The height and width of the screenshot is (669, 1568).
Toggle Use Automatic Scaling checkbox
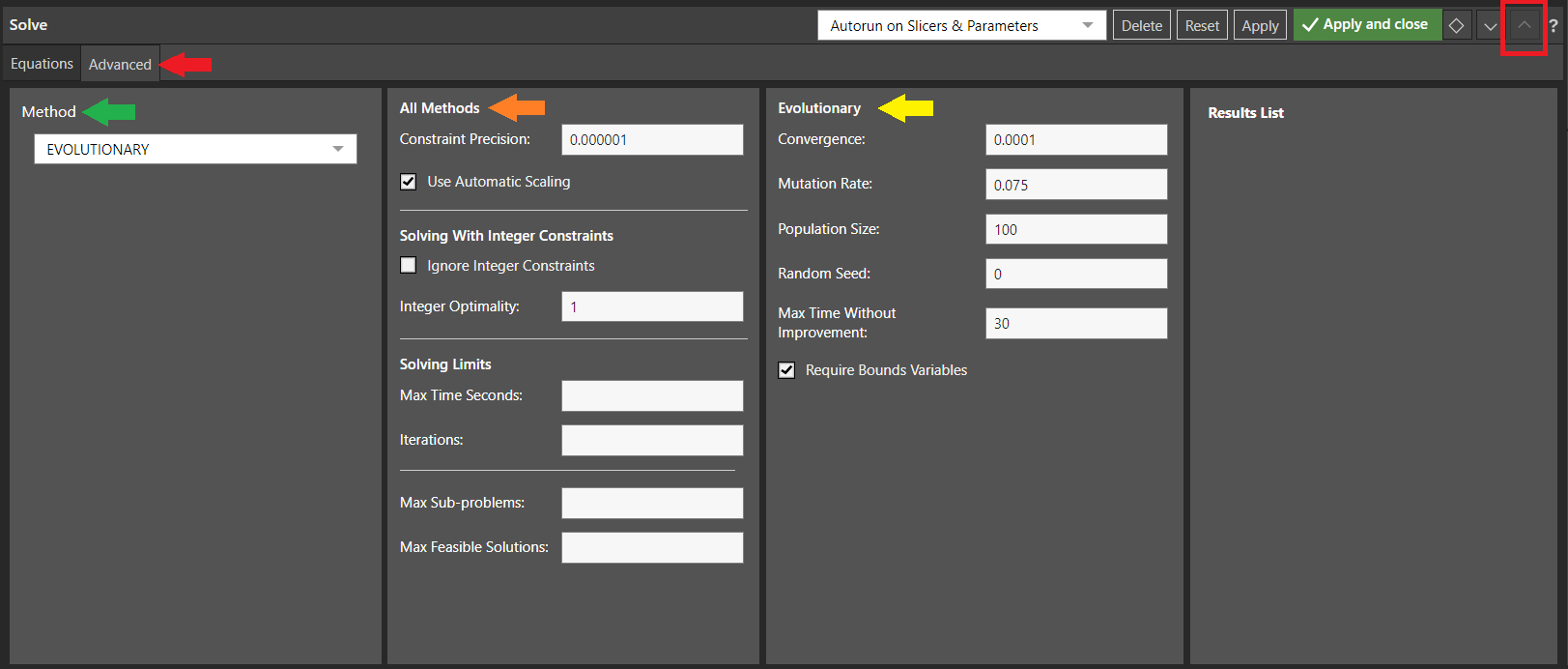(x=409, y=182)
